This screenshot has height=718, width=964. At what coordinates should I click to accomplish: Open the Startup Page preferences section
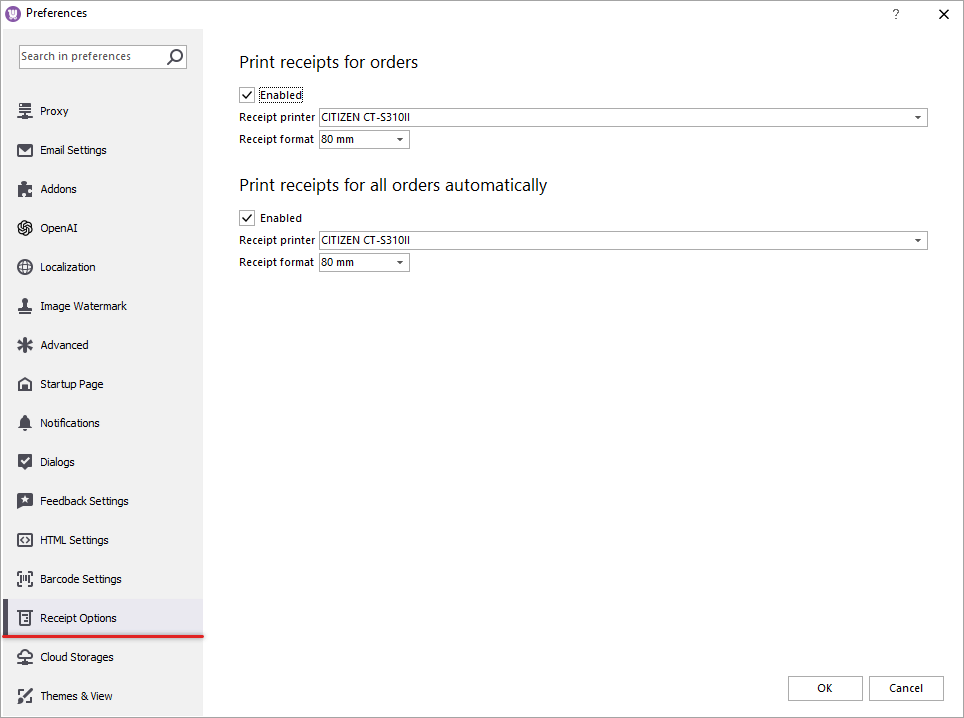point(71,384)
